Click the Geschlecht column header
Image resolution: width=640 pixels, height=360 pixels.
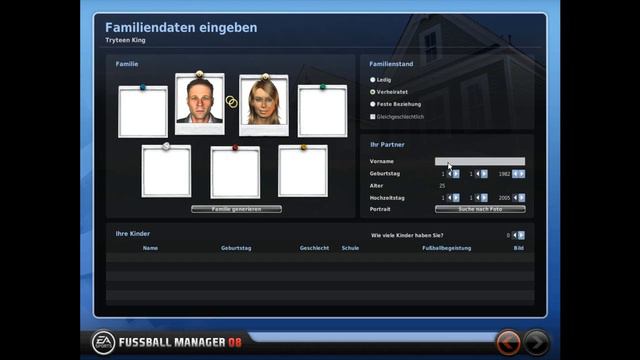coord(314,248)
